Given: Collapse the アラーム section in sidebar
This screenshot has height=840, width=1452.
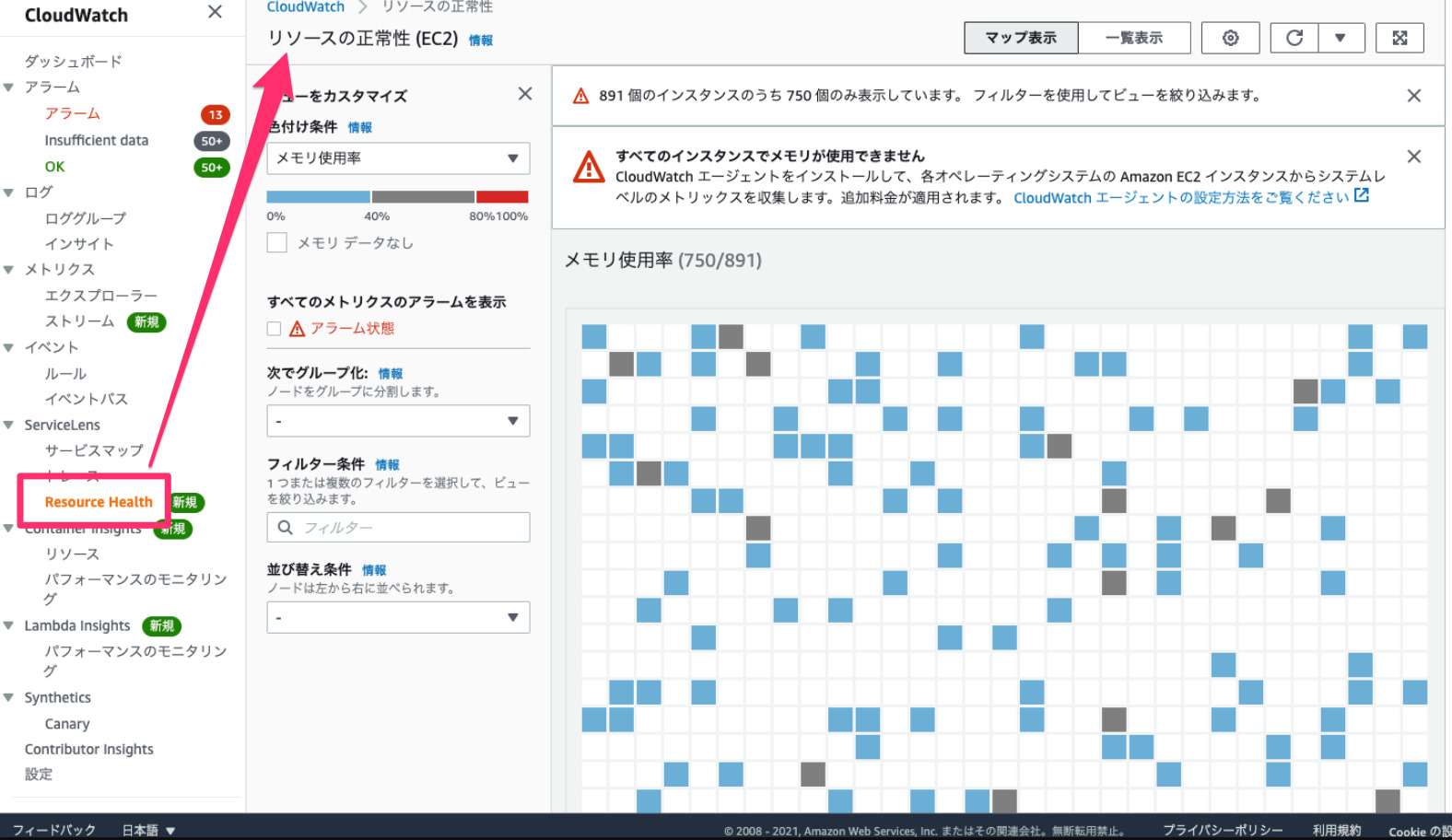Looking at the screenshot, I should point(8,87).
